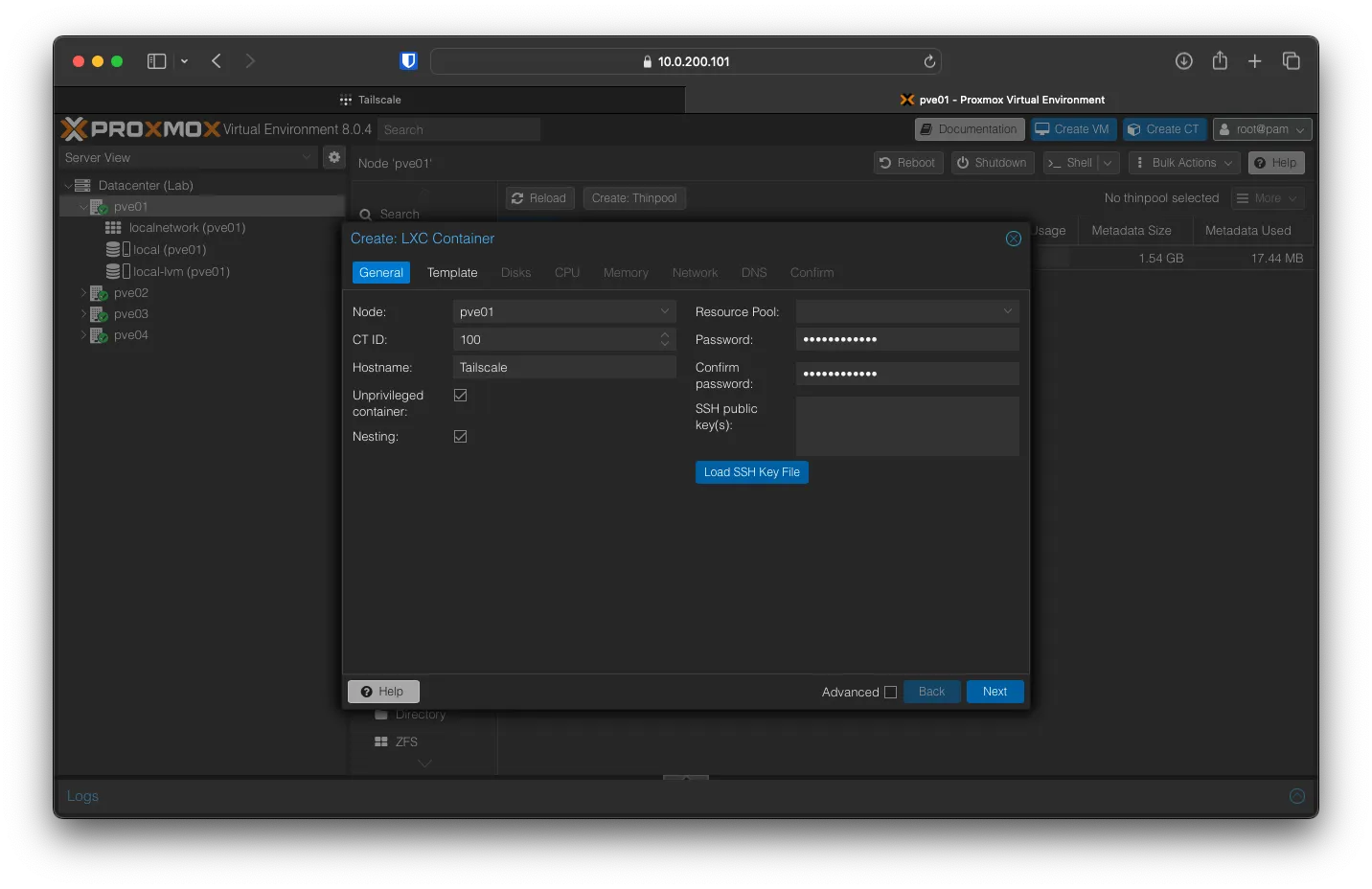Close the Create LXC Container dialog

(1014, 239)
